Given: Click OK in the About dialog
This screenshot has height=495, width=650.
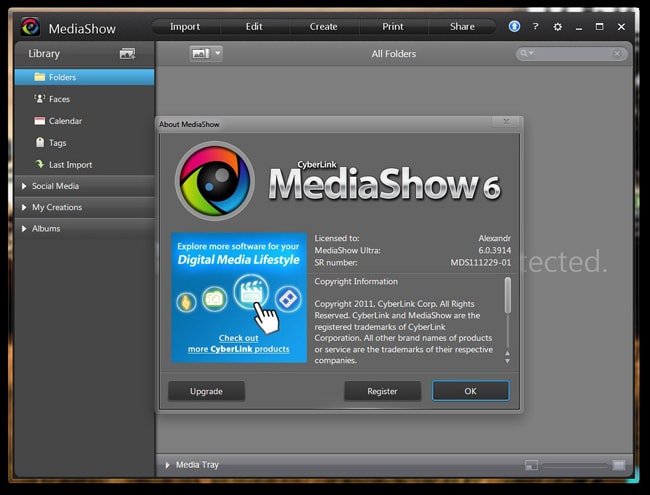Looking at the screenshot, I should (471, 391).
